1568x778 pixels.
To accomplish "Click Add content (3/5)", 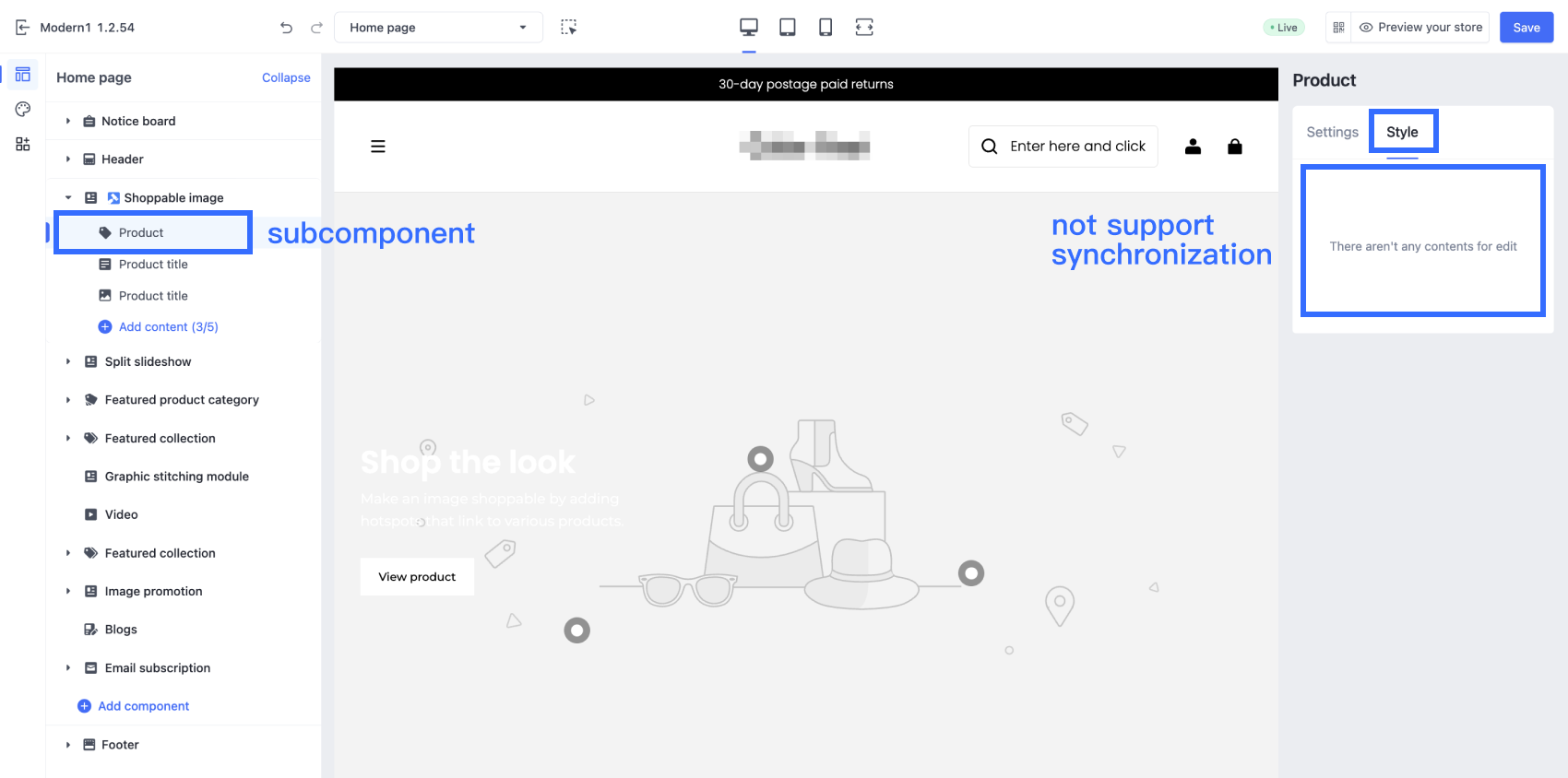I will (159, 327).
